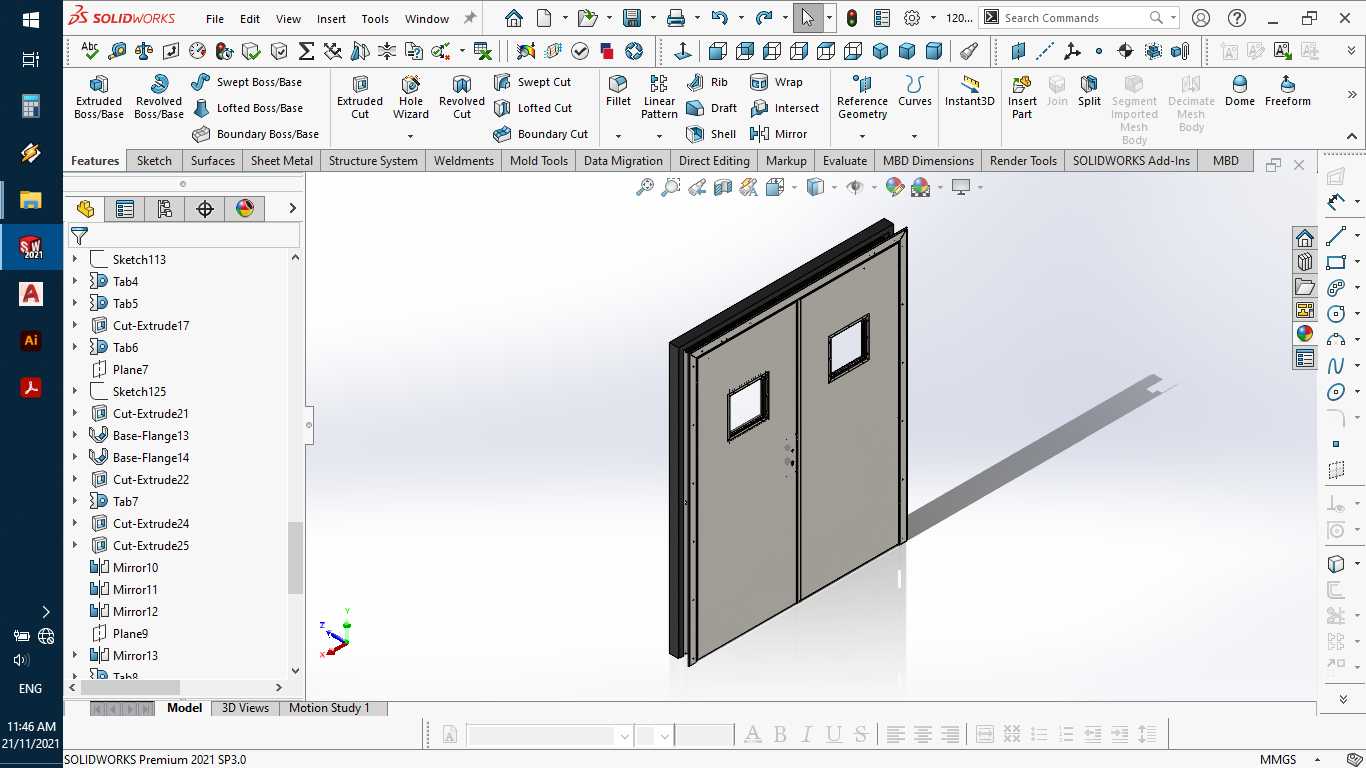Click the Rebuild traffic light icon
The width and height of the screenshot is (1366, 768).
(852, 18)
